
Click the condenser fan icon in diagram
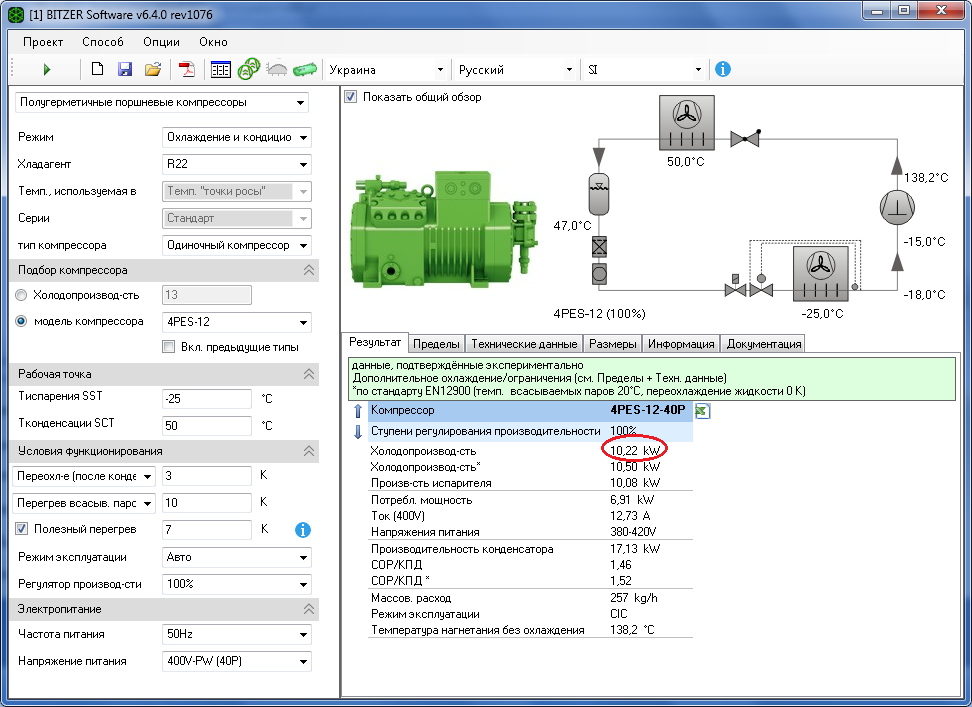[x=686, y=122]
